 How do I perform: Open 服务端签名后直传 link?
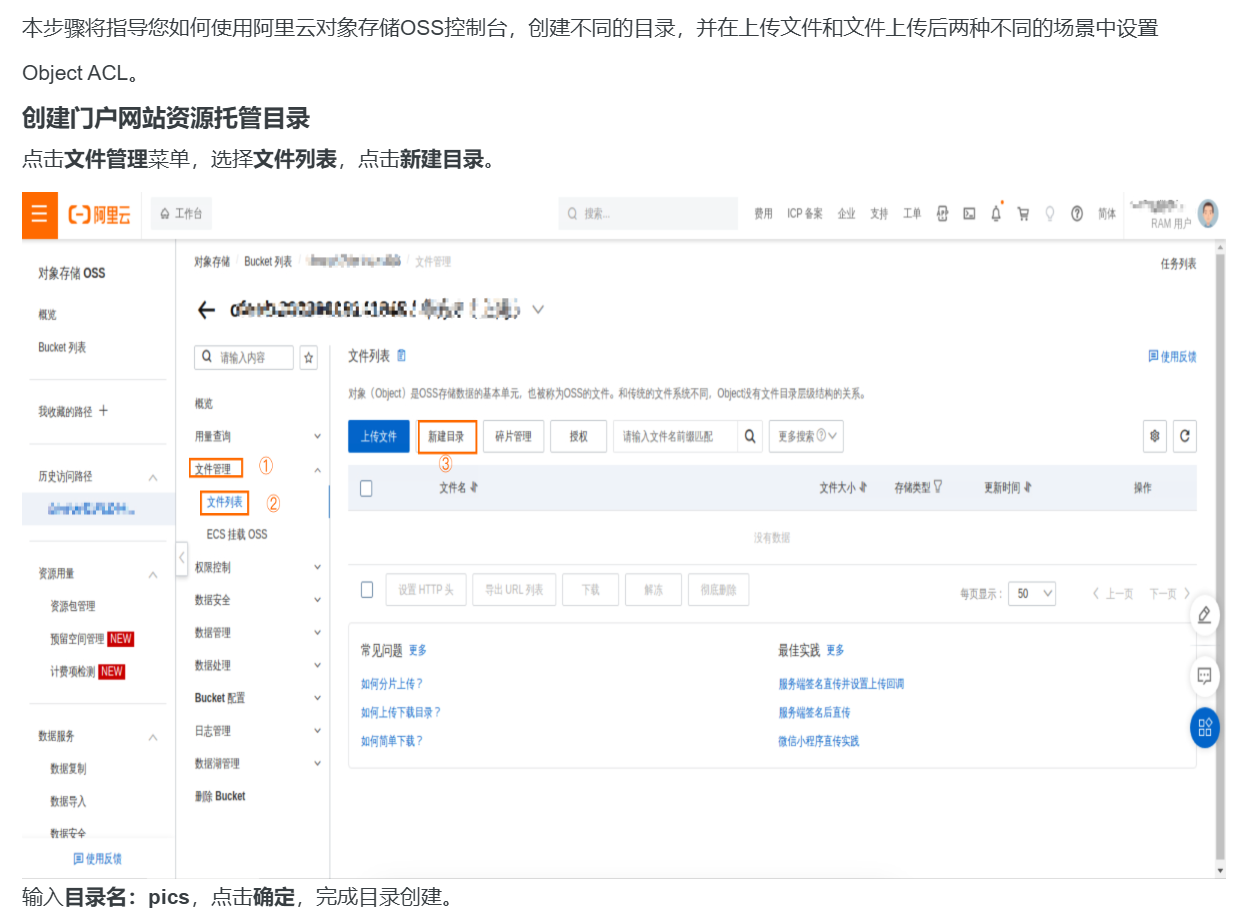click(815, 713)
